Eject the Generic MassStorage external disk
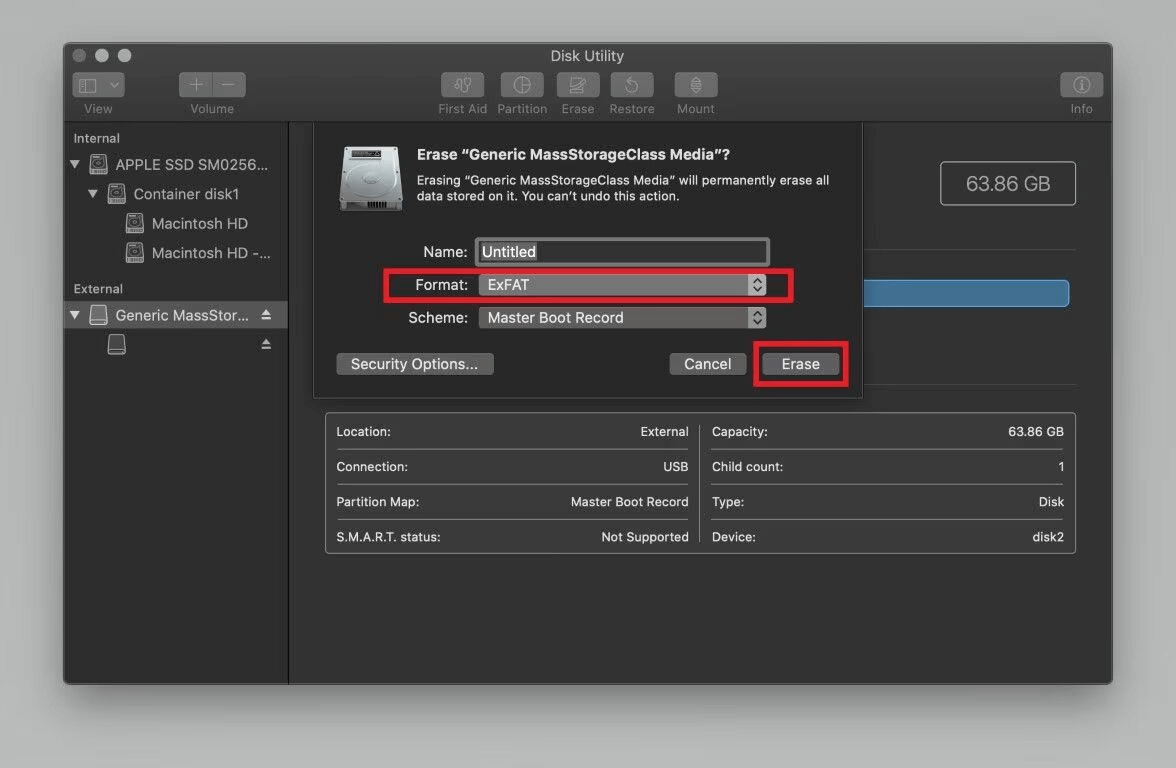1176x768 pixels. tap(266, 313)
